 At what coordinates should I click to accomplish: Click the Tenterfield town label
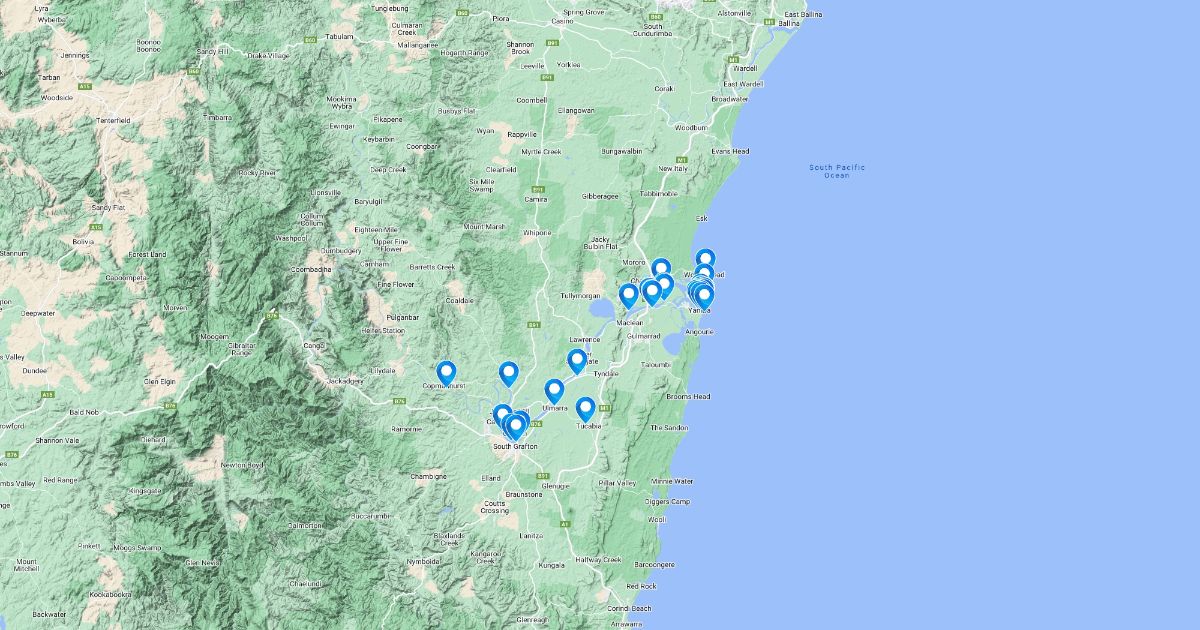coord(114,120)
